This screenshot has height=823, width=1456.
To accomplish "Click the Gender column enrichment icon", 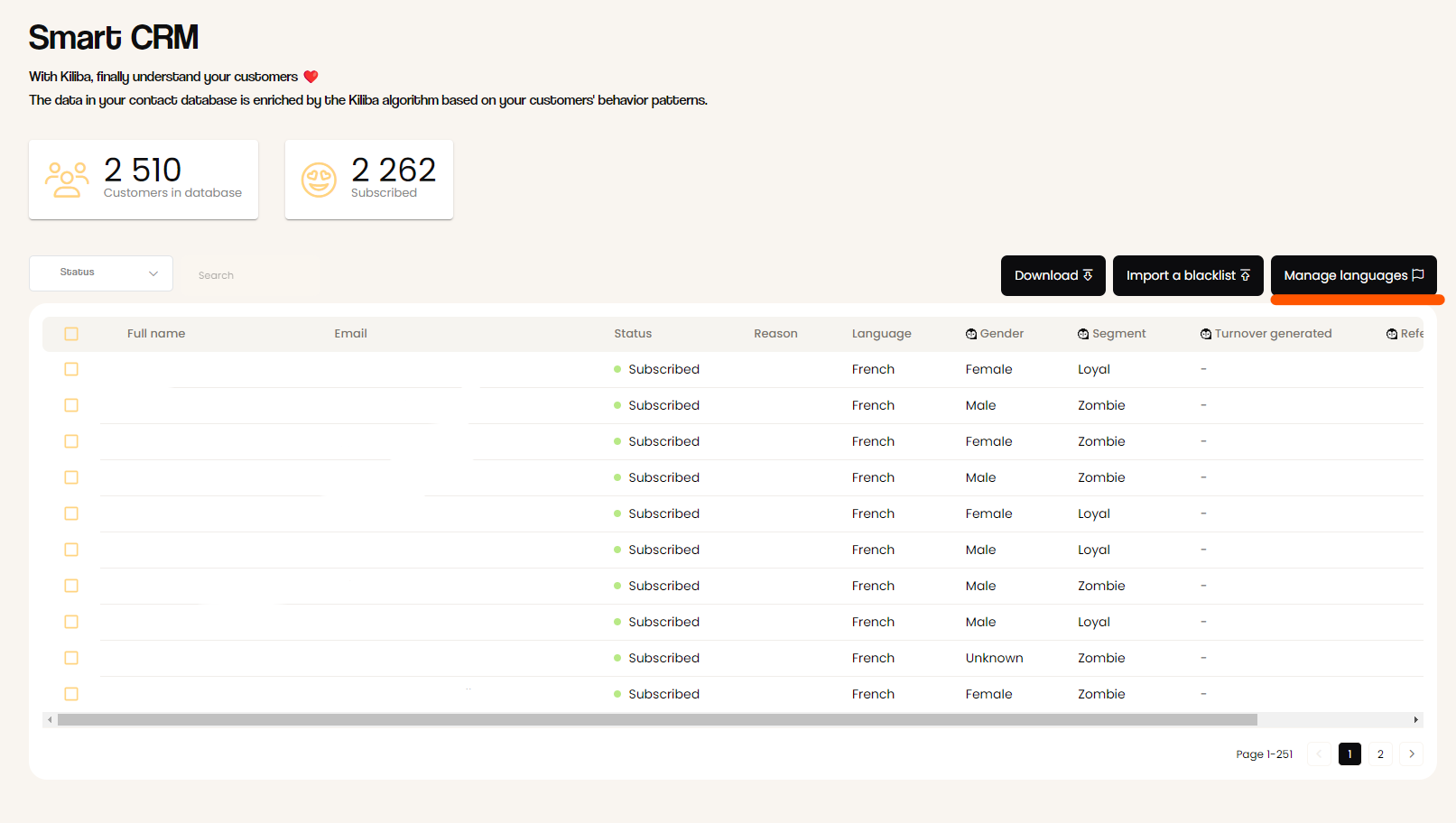I will (x=971, y=334).
